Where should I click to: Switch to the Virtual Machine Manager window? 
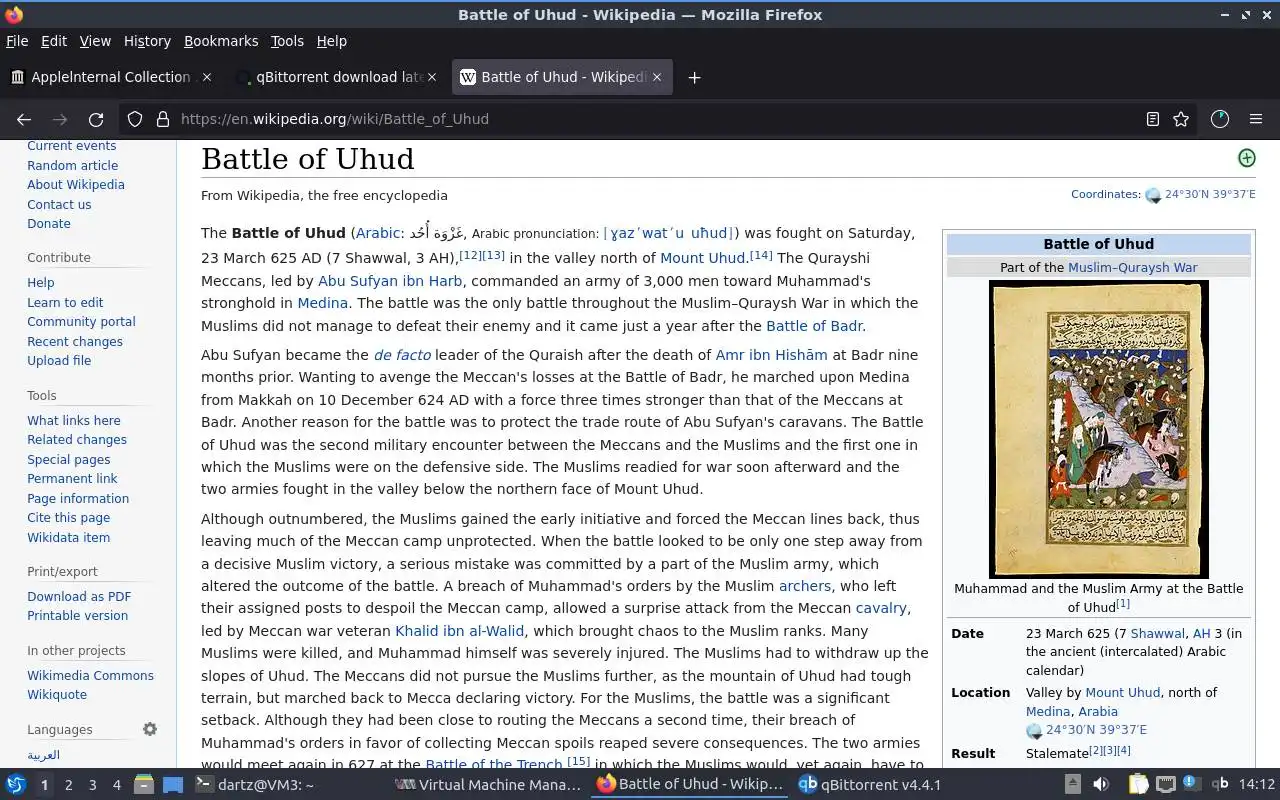(x=488, y=785)
